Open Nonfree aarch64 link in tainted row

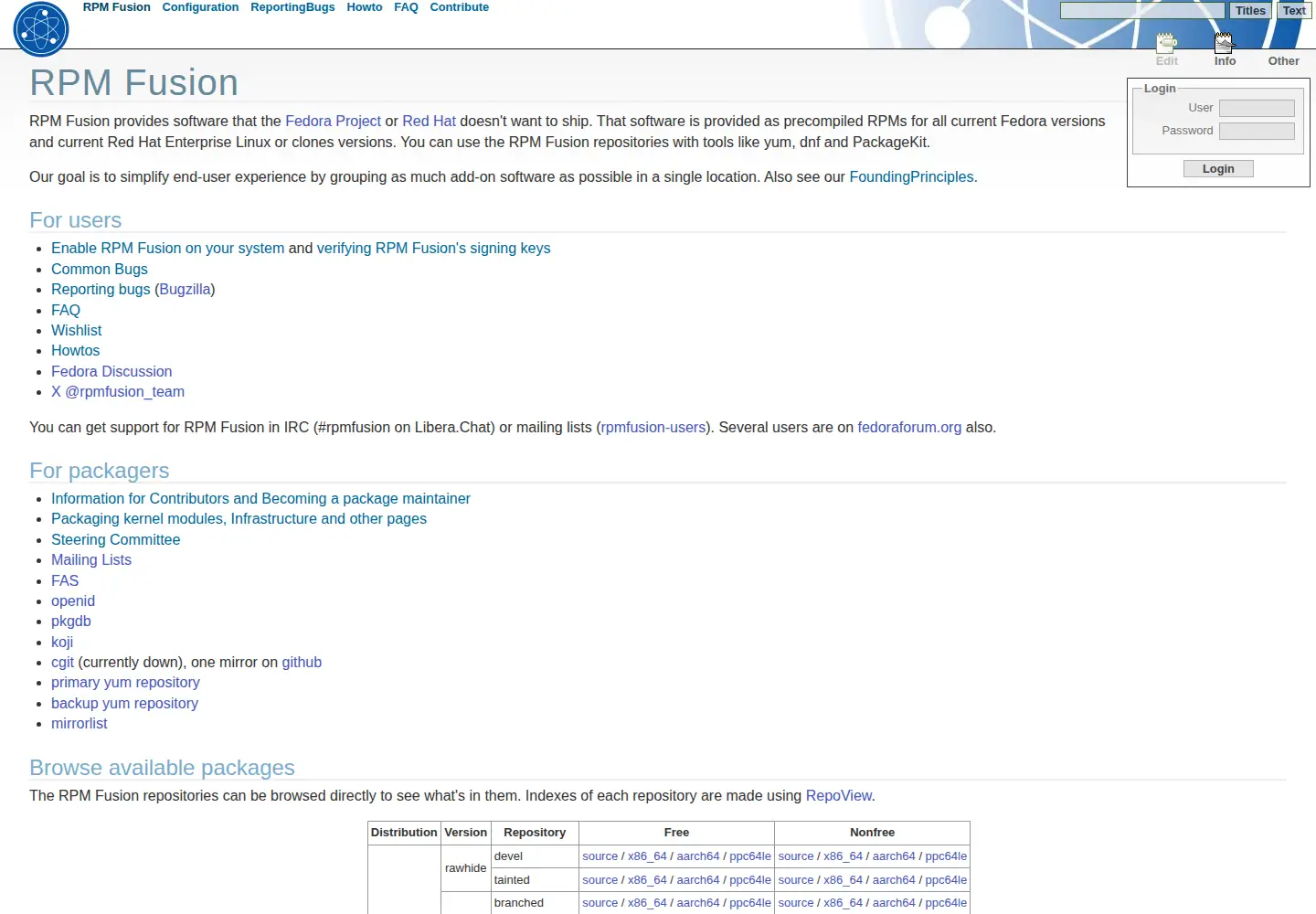tap(894, 880)
